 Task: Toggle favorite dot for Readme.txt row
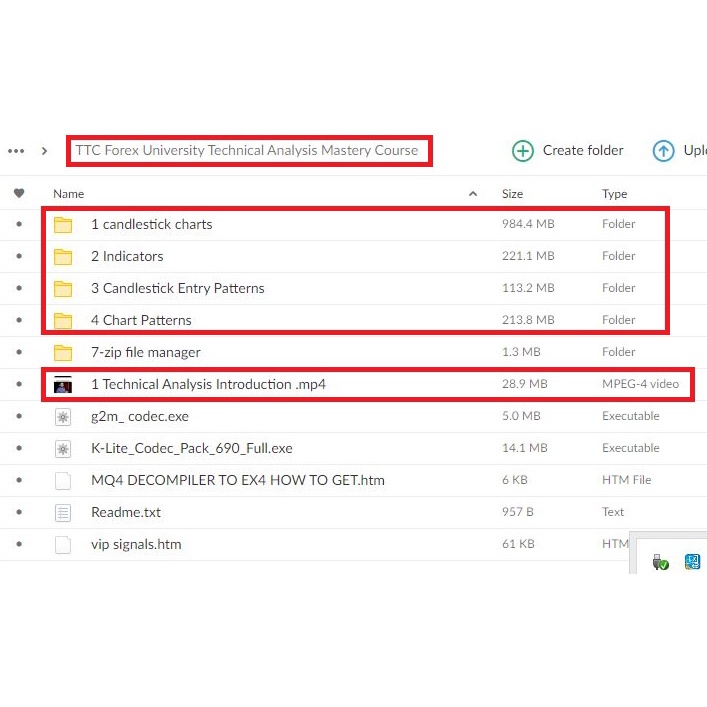pos(19,512)
